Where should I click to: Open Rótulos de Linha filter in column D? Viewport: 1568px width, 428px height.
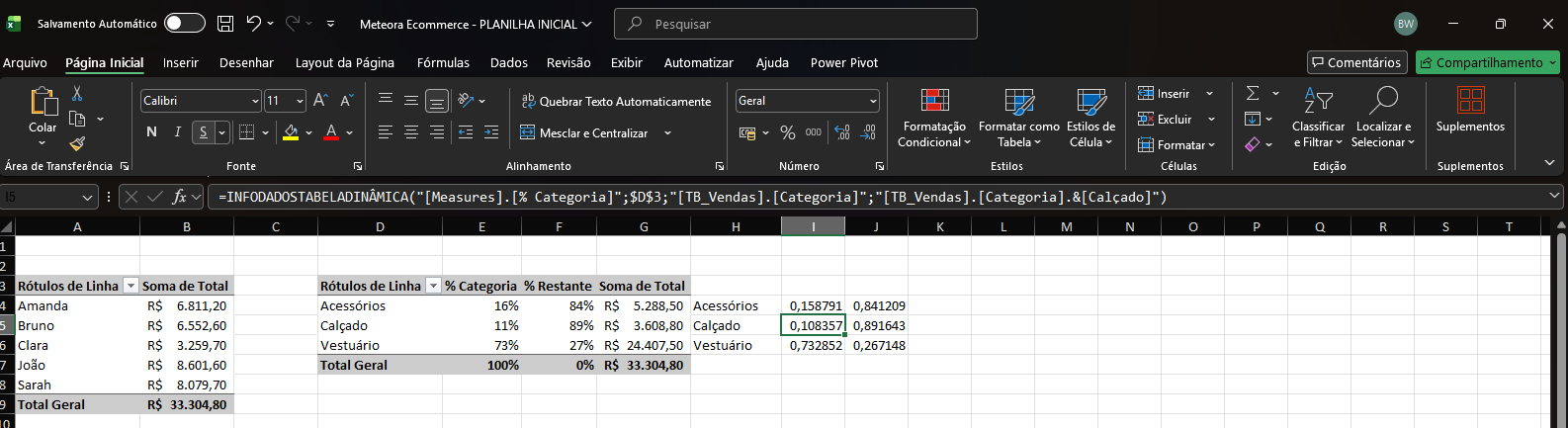click(x=433, y=286)
